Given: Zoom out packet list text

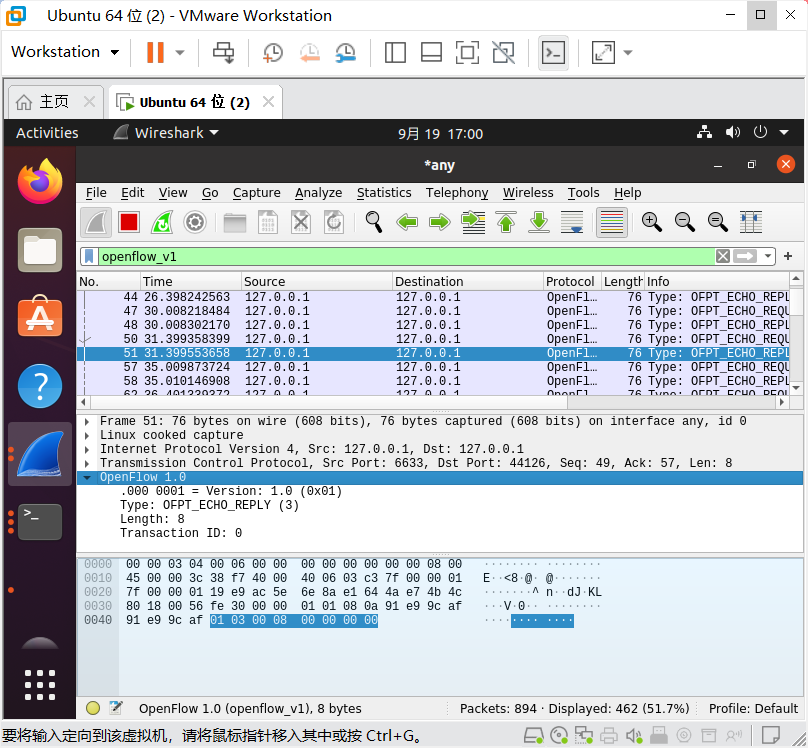Looking at the screenshot, I should click(x=685, y=223).
